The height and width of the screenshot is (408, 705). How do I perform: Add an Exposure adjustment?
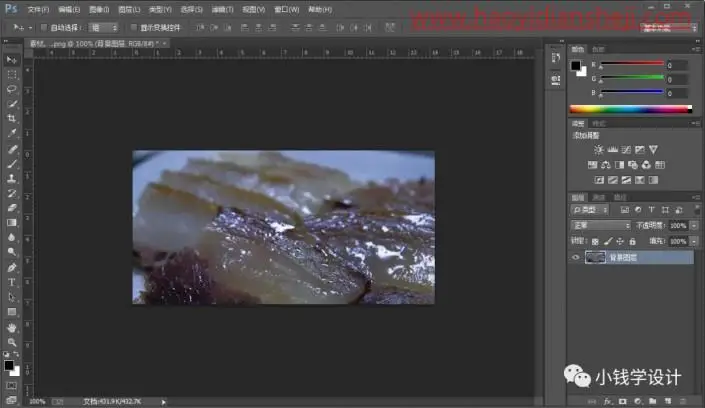coord(640,149)
